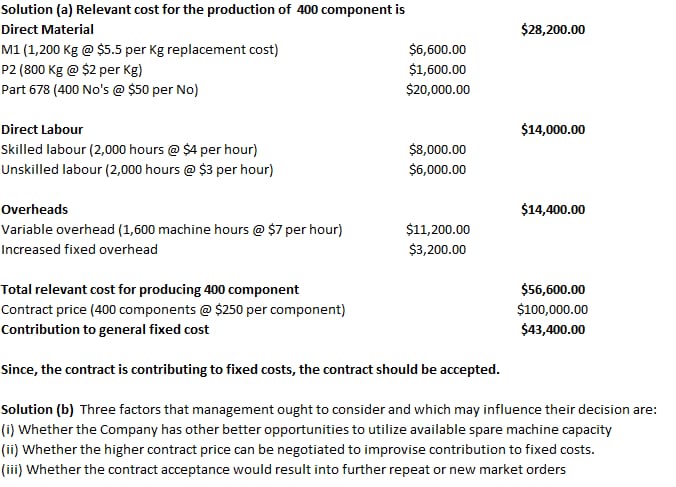Select the Variable overhead line item

click(171, 230)
